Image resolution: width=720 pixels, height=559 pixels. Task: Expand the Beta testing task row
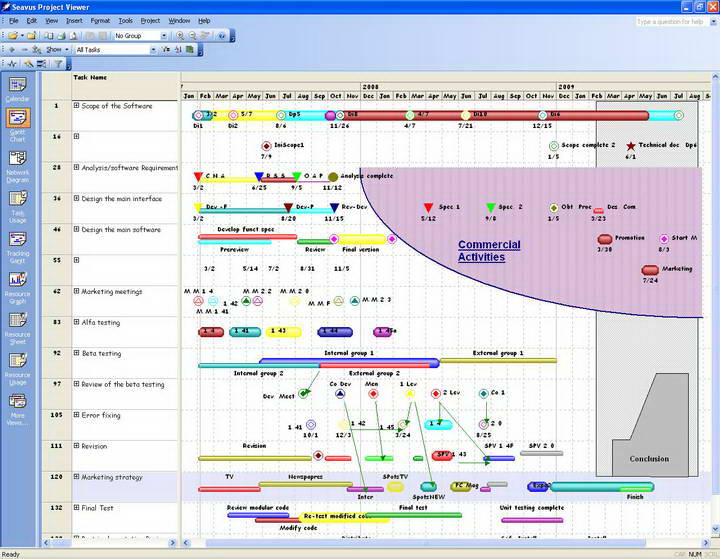point(76,353)
